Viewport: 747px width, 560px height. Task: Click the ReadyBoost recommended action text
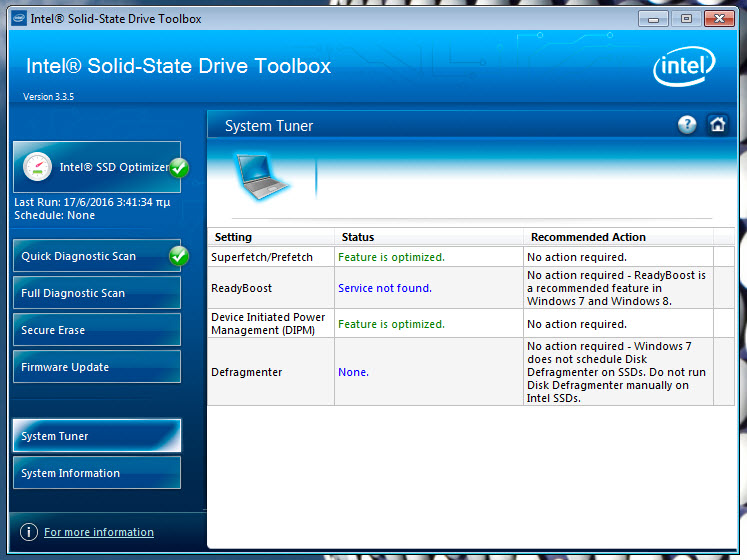[616, 288]
